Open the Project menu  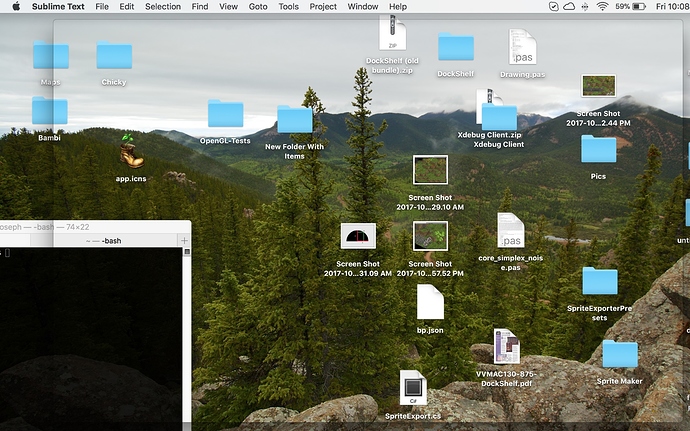click(x=323, y=7)
